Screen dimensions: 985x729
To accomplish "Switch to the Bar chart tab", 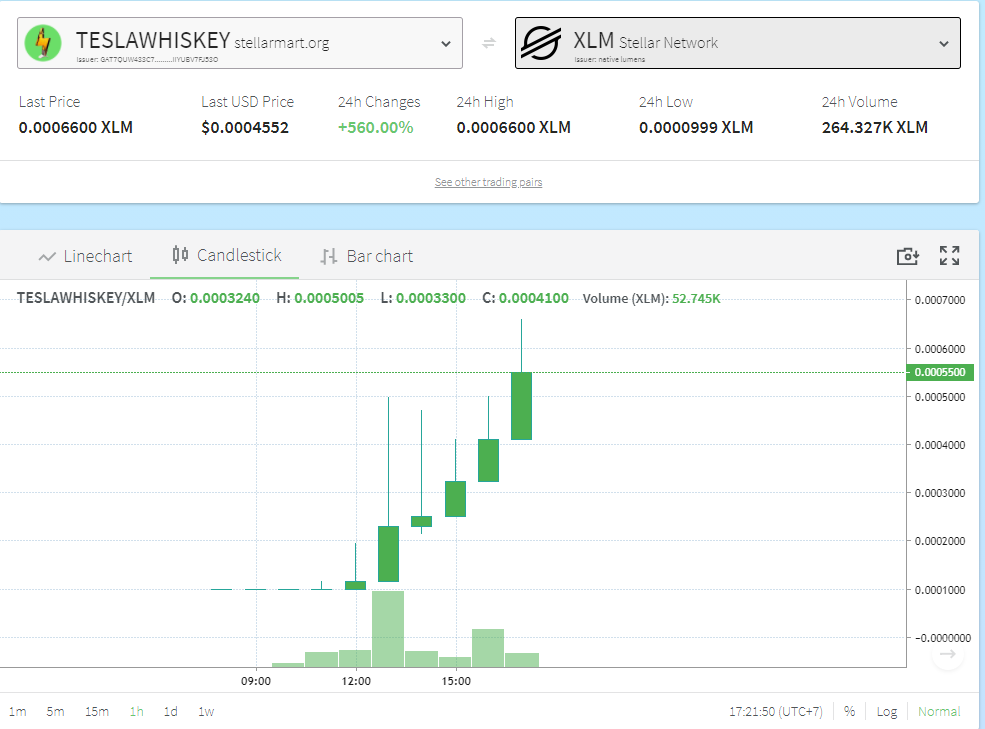I will [x=367, y=256].
